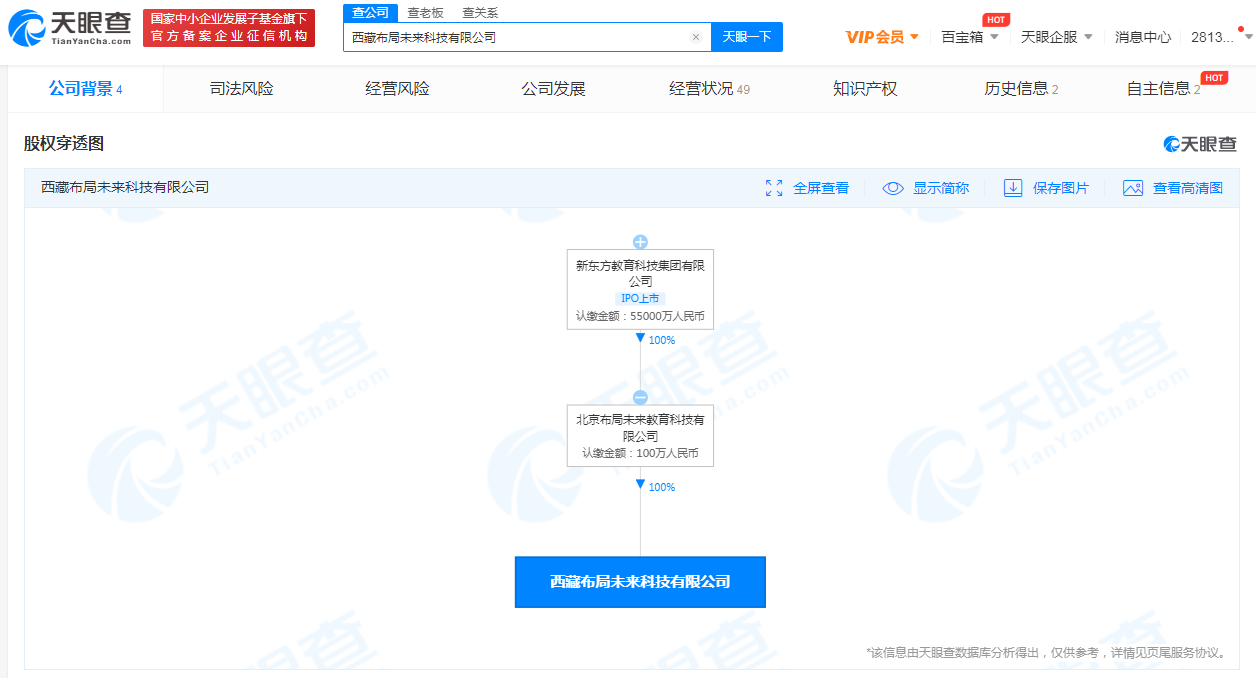Open 消息中心 message center
This screenshot has width=1256, height=678.
tap(1143, 37)
